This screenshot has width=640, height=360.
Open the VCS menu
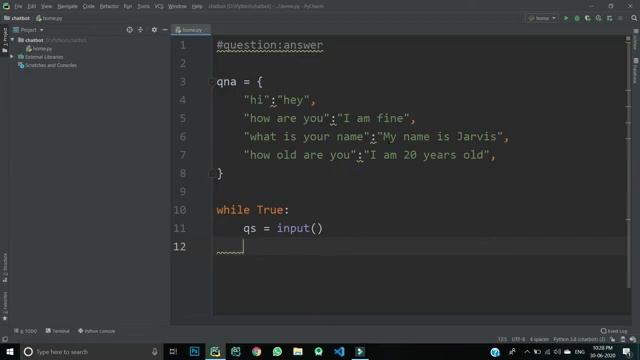pyautogui.click(x=159, y=7)
